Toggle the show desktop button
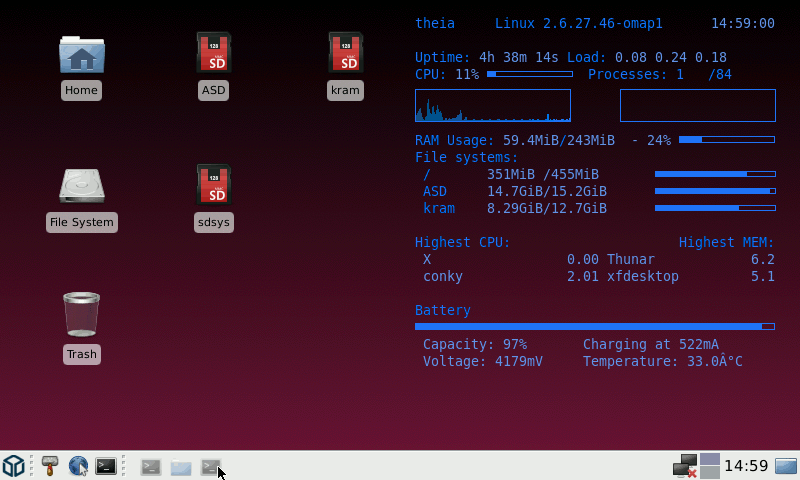 pyautogui.click(x=786, y=466)
